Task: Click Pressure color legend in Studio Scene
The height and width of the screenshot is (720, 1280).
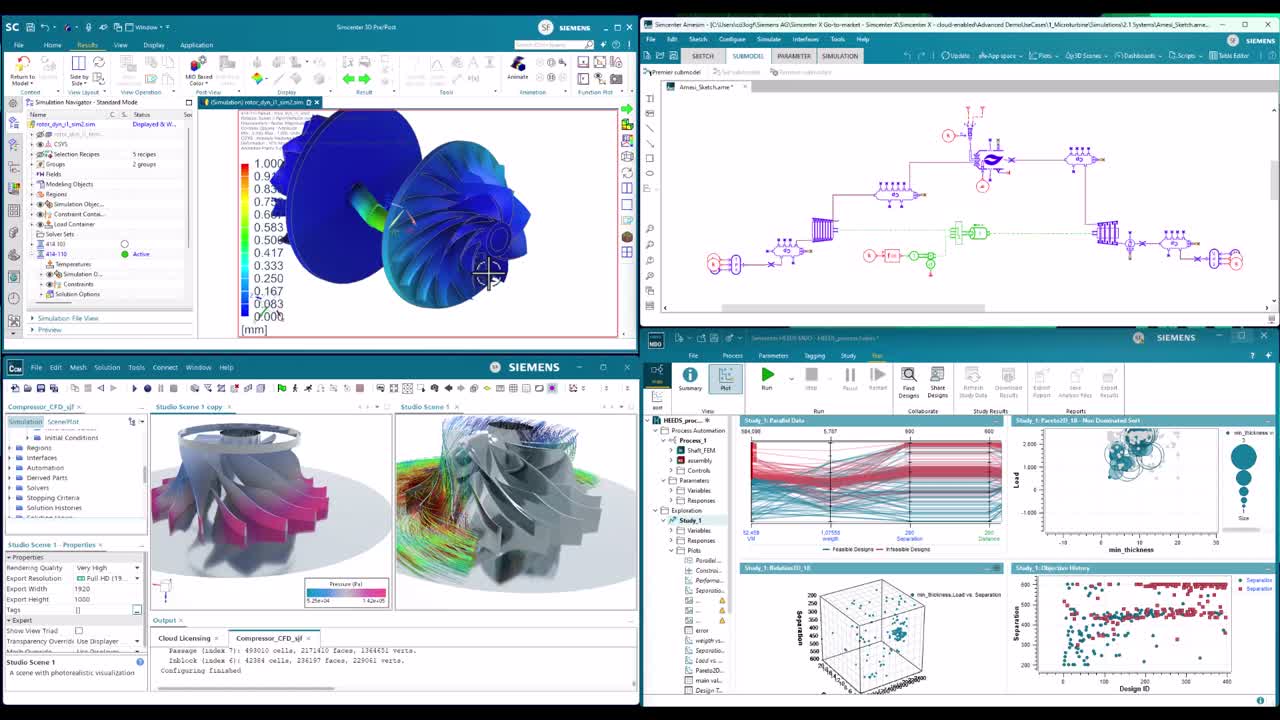Action: coord(346,593)
